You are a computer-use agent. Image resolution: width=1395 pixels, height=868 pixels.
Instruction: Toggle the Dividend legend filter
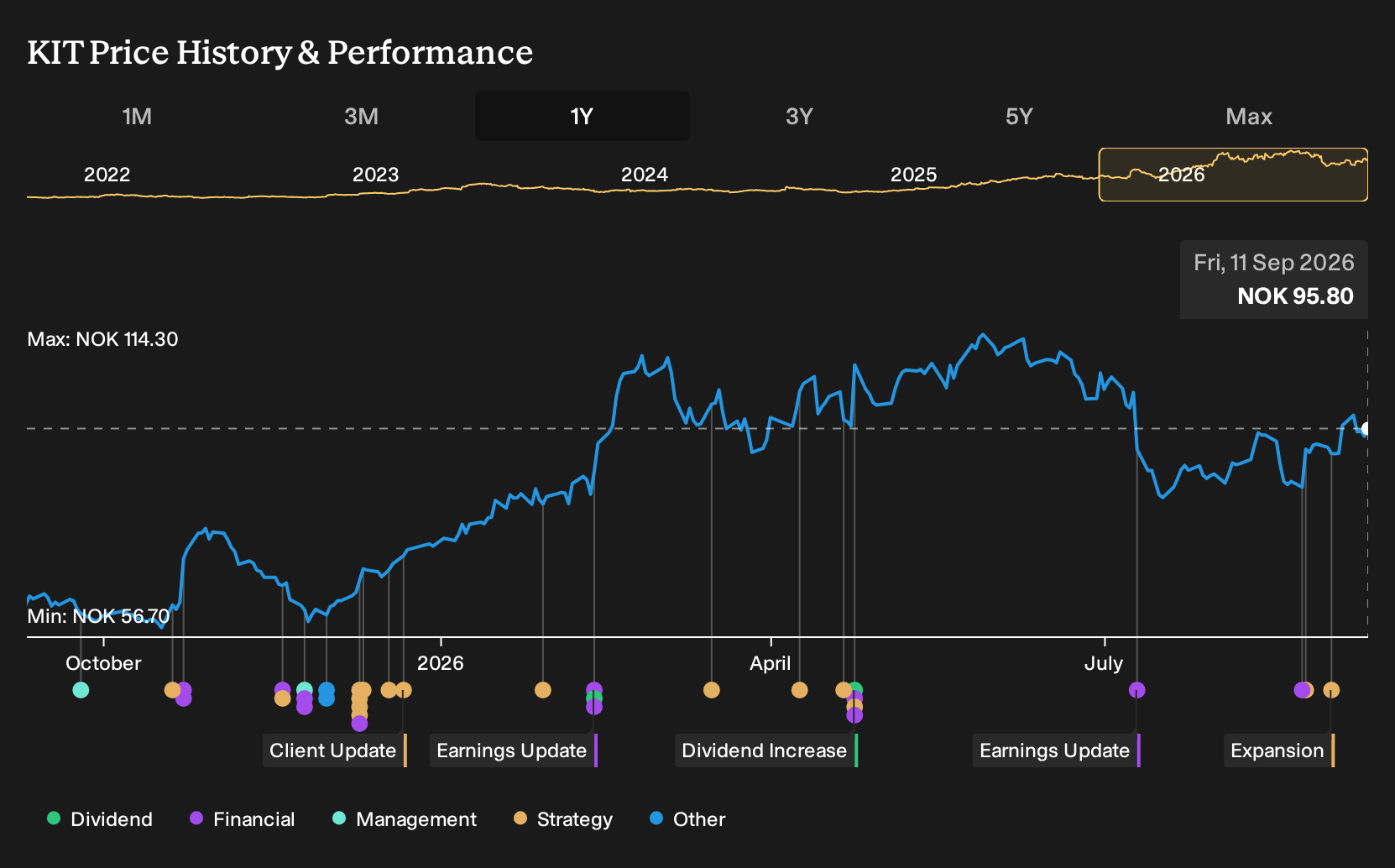100,819
